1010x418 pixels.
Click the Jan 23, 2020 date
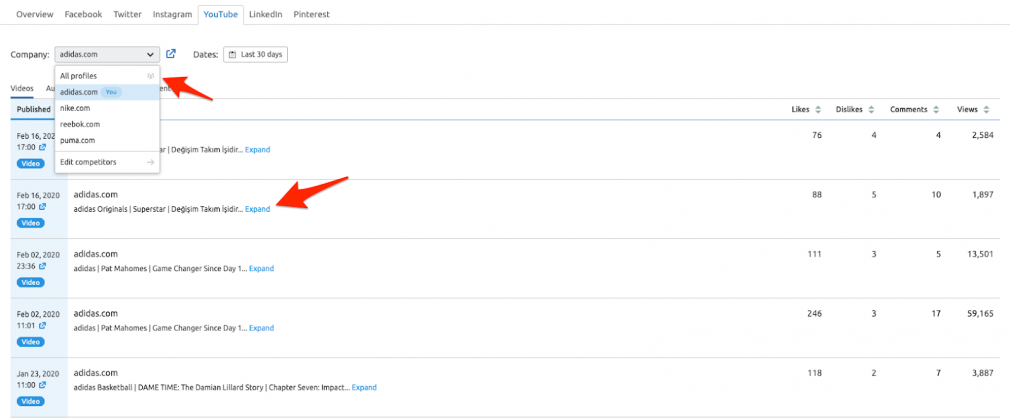pos(38,374)
